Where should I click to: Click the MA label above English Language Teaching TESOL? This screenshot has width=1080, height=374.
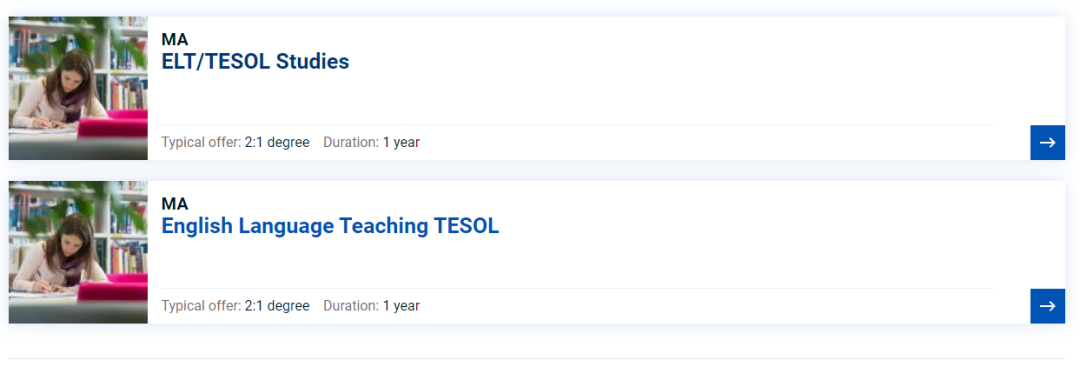coord(175,204)
